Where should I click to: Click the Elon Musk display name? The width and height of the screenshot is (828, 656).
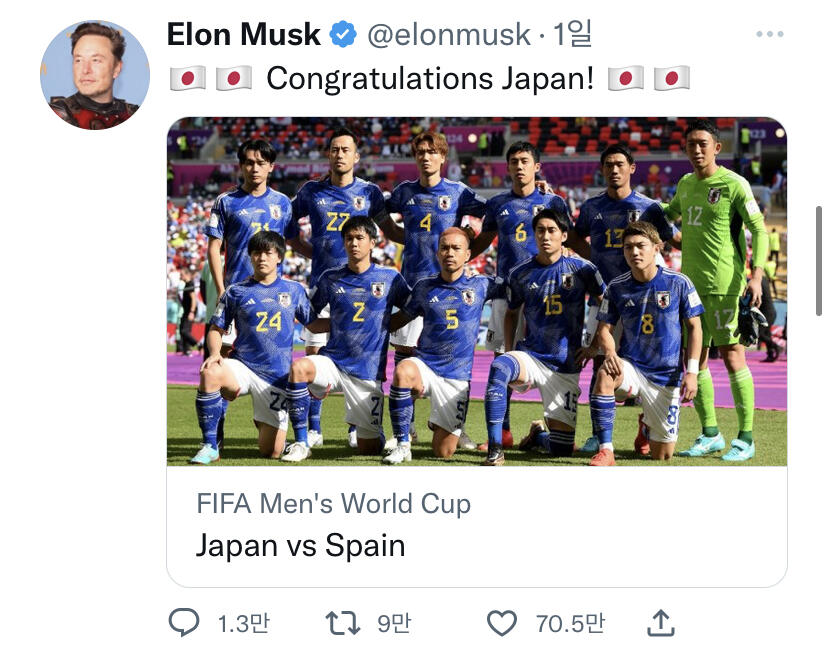point(243,35)
